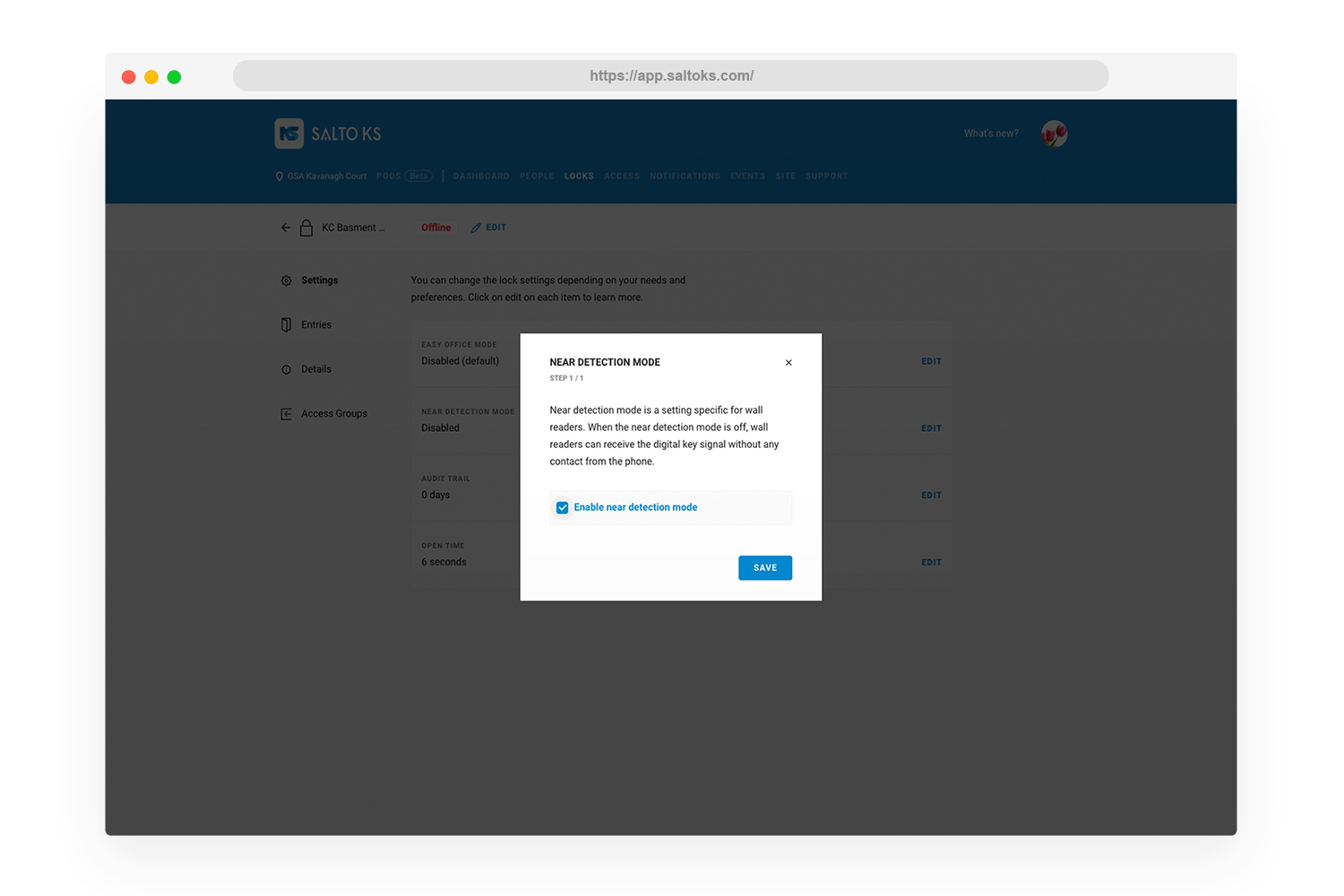This screenshot has height=896, width=1344.
Task: Click the What's new? link
Action: [990, 134]
